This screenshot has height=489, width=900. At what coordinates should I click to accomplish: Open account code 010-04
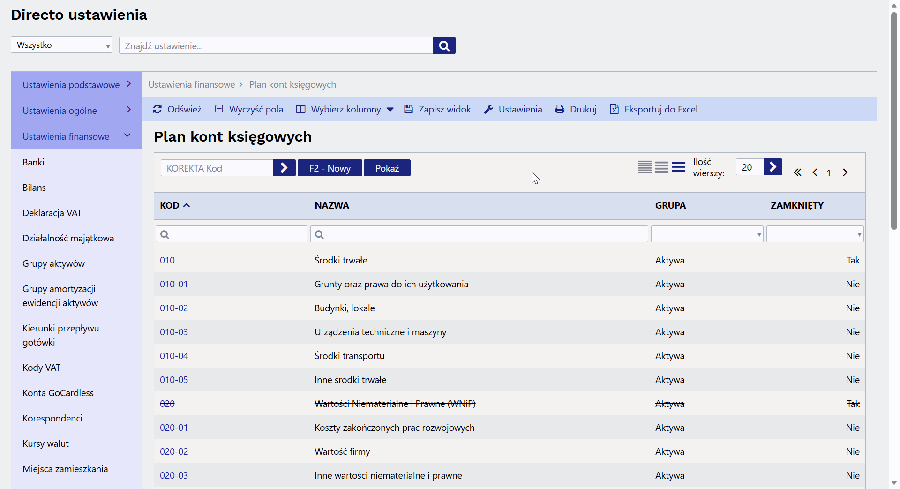[x=173, y=356]
